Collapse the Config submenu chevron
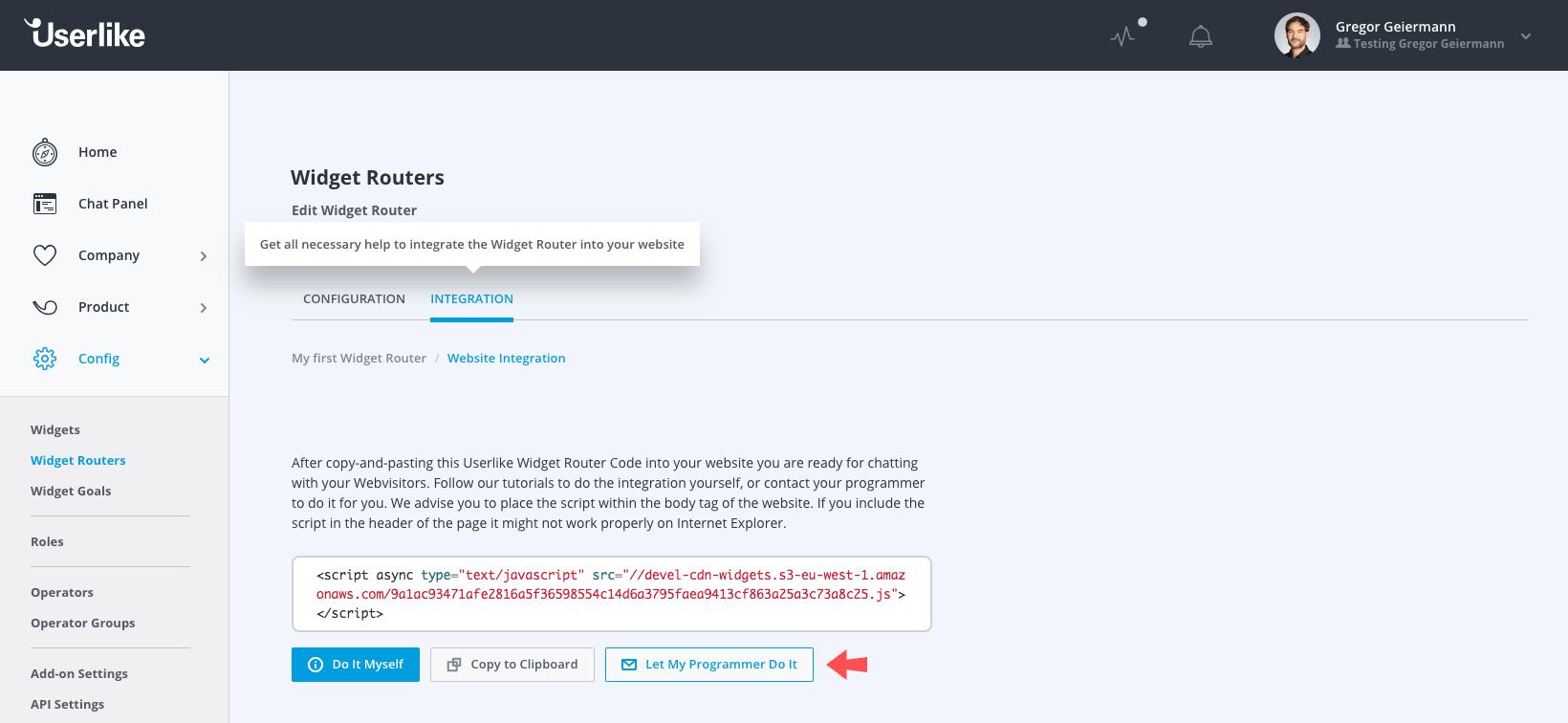Screen dimensions: 1568x723 (204, 361)
